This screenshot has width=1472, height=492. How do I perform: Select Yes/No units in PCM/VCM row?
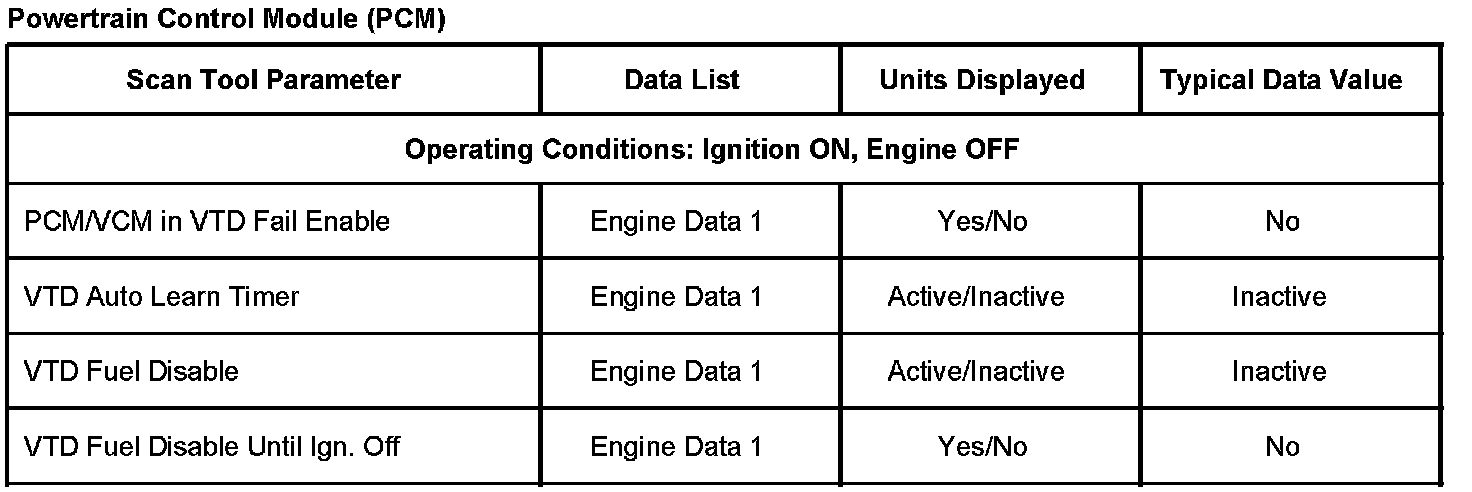(x=982, y=221)
